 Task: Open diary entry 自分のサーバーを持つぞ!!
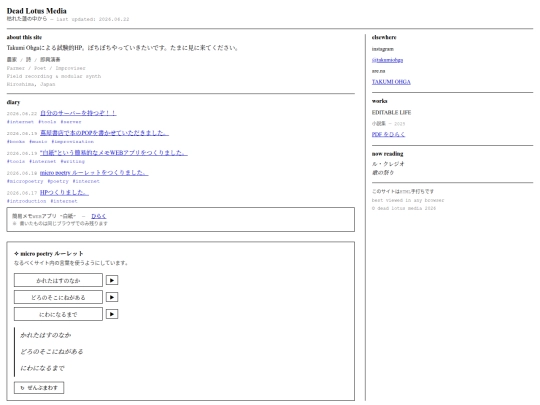coord(78,113)
